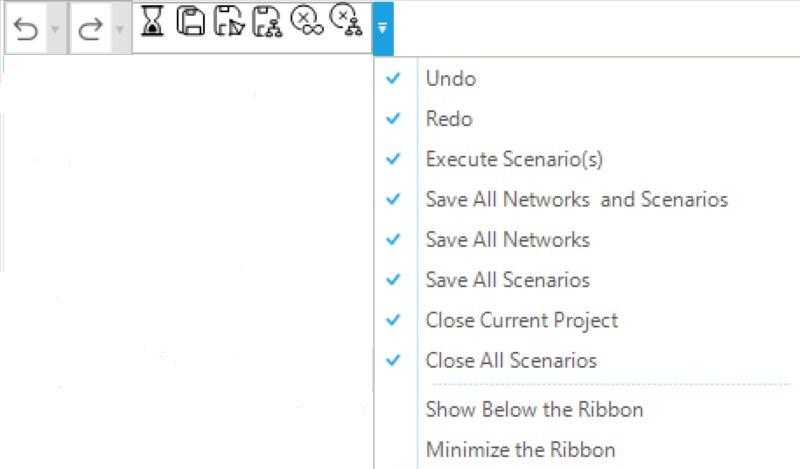Uncheck the Undo entry in the customize menu
This screenshot has height=469, width=800.
[450, 78]
